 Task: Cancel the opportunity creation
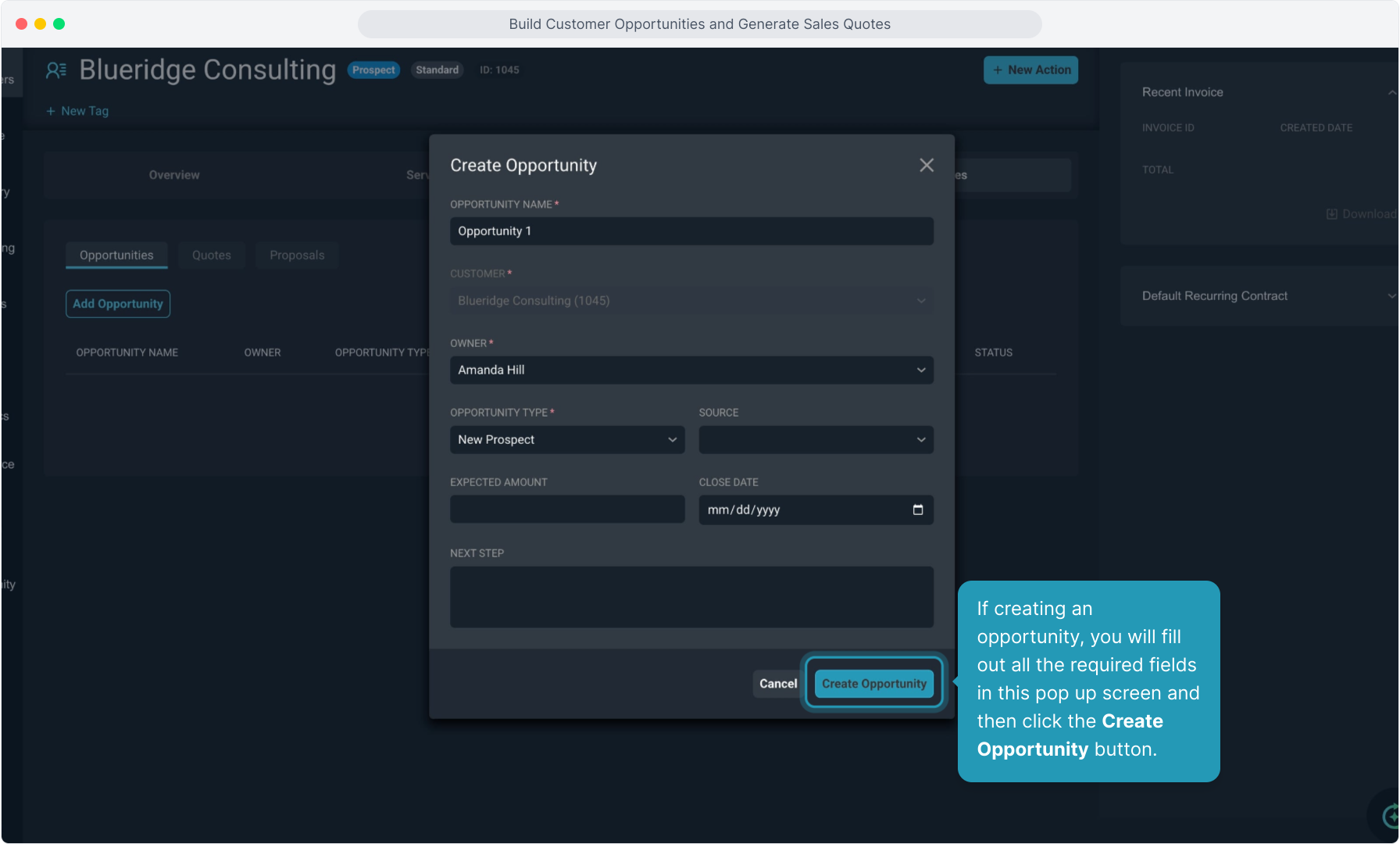(777, 684)
